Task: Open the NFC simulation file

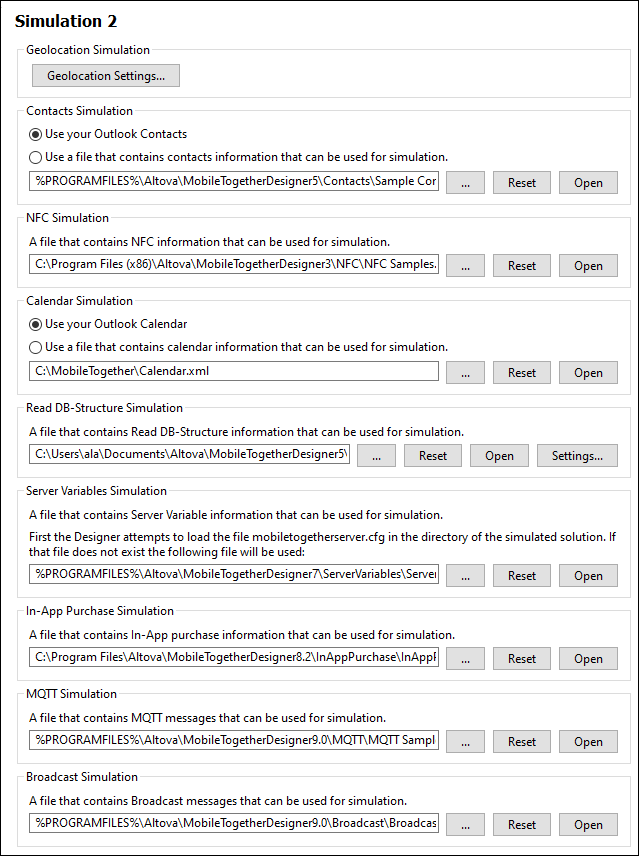Action: coord(588,266)
